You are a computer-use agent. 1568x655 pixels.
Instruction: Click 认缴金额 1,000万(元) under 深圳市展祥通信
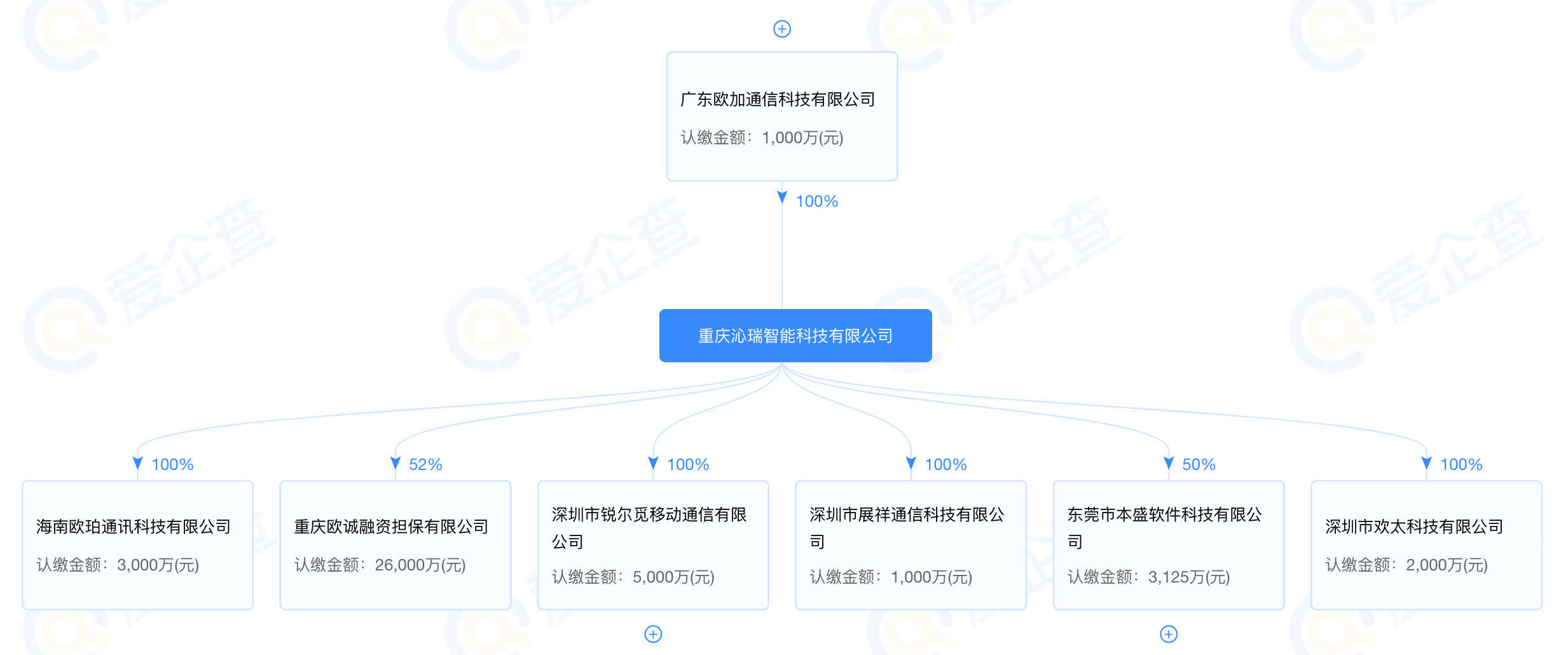pos(891,577)
